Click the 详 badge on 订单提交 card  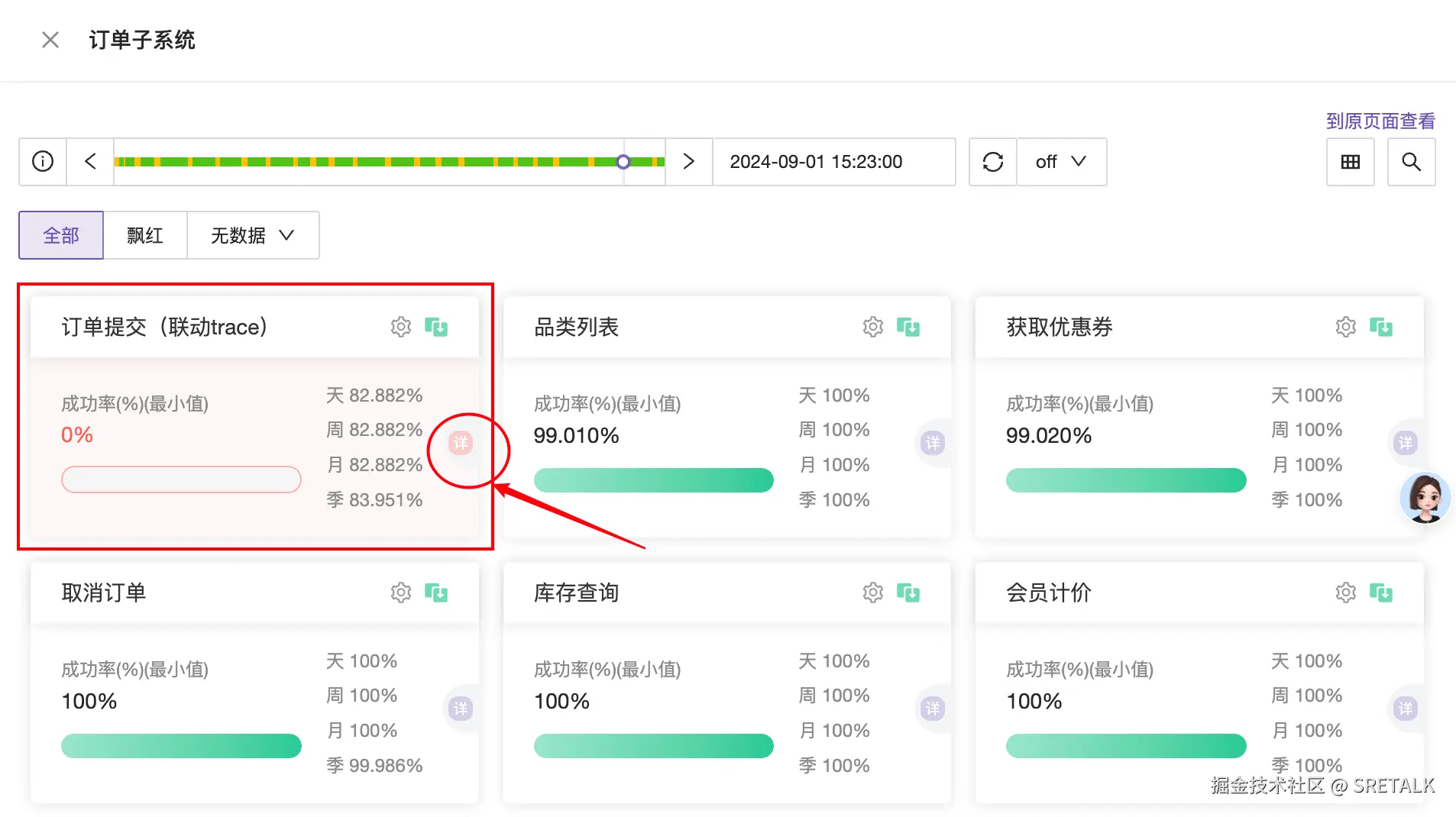[x=459, y=442]
